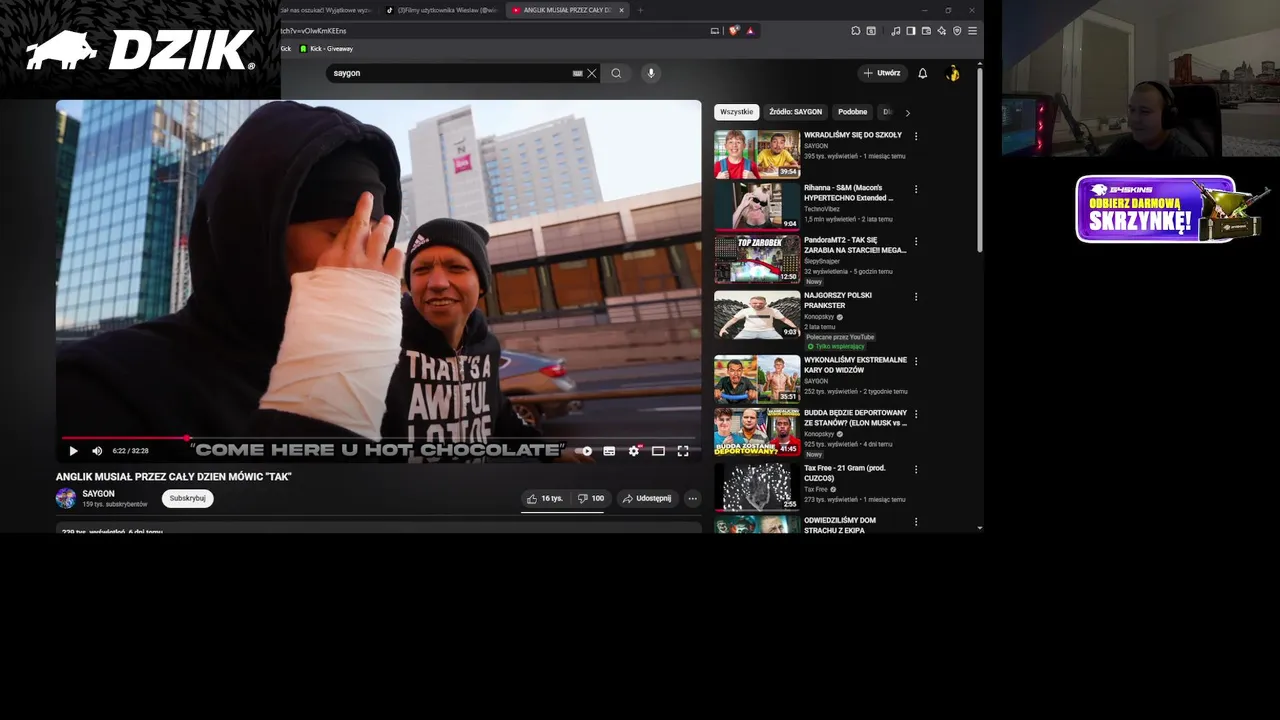This screenshot has width=1280, height=720.
Task: Open options for WYKONALIŚMY EKSTREMALNE KARY
Action: (x=916, y=361)
